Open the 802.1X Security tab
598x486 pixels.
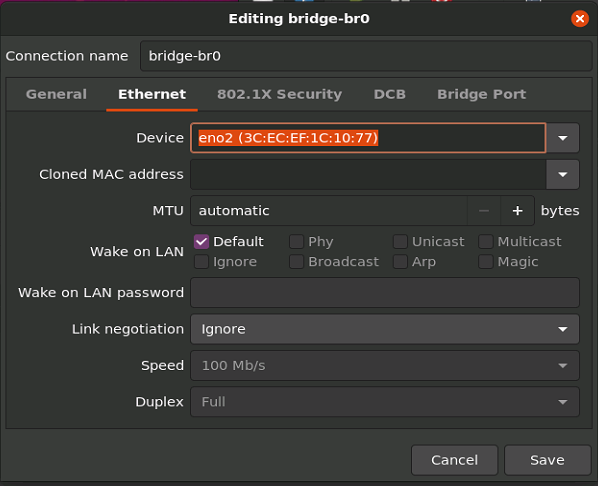(x=279, y=94)
